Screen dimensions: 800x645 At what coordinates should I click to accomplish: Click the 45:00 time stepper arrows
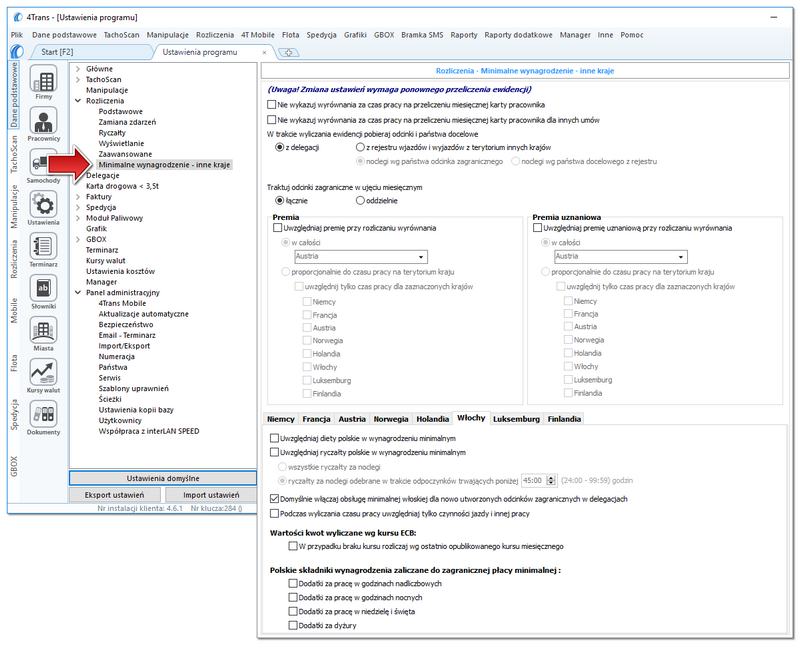(x=551, y=480)
